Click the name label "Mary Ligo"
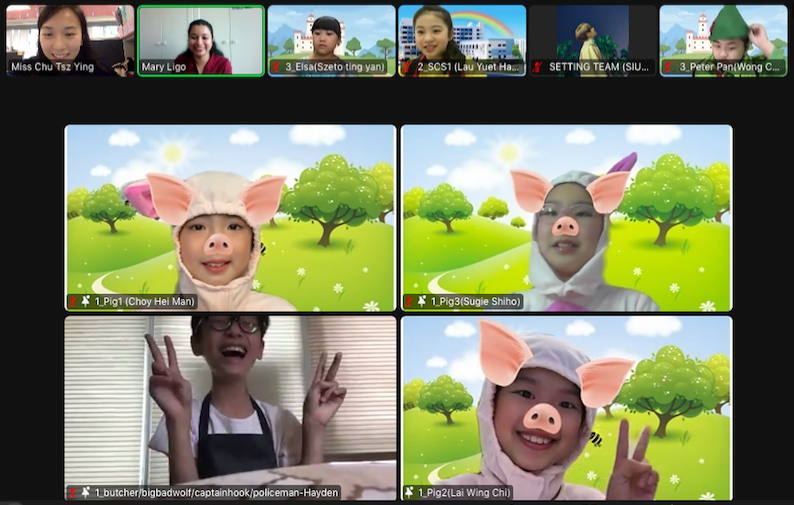Viewport: 794px width, 505px height. [x=164, y=67]
